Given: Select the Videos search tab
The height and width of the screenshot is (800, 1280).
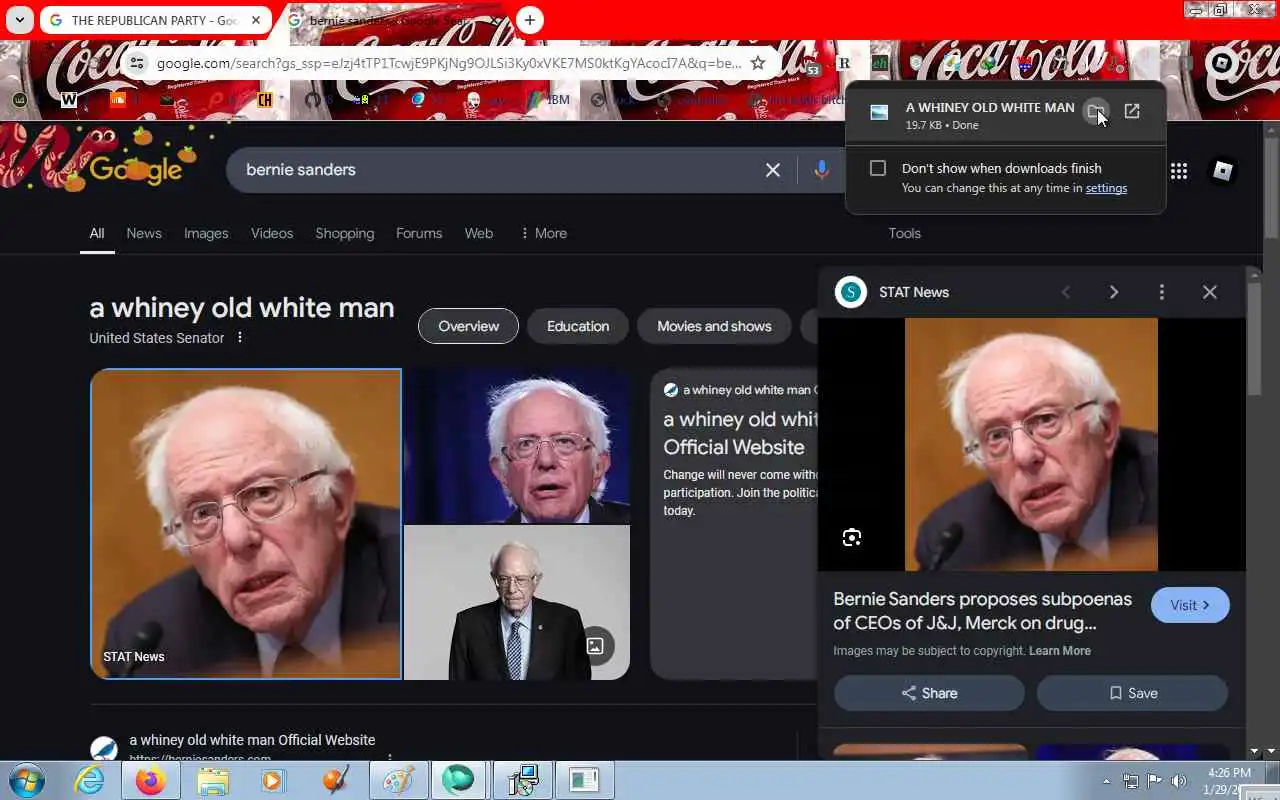Looking at the screenshot, I should coord(272,233).
